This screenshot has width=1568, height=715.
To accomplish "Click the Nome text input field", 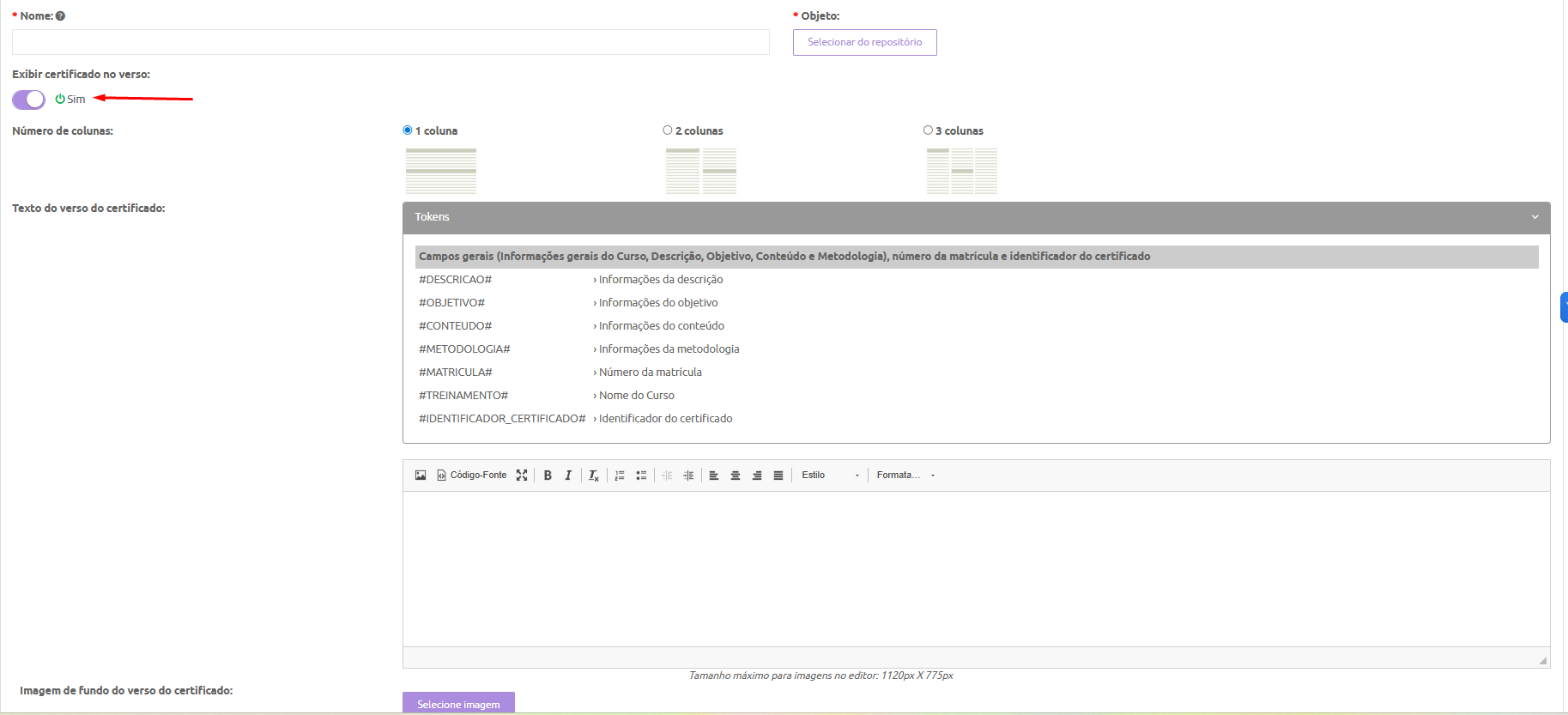I will click(x=390, y=43).
